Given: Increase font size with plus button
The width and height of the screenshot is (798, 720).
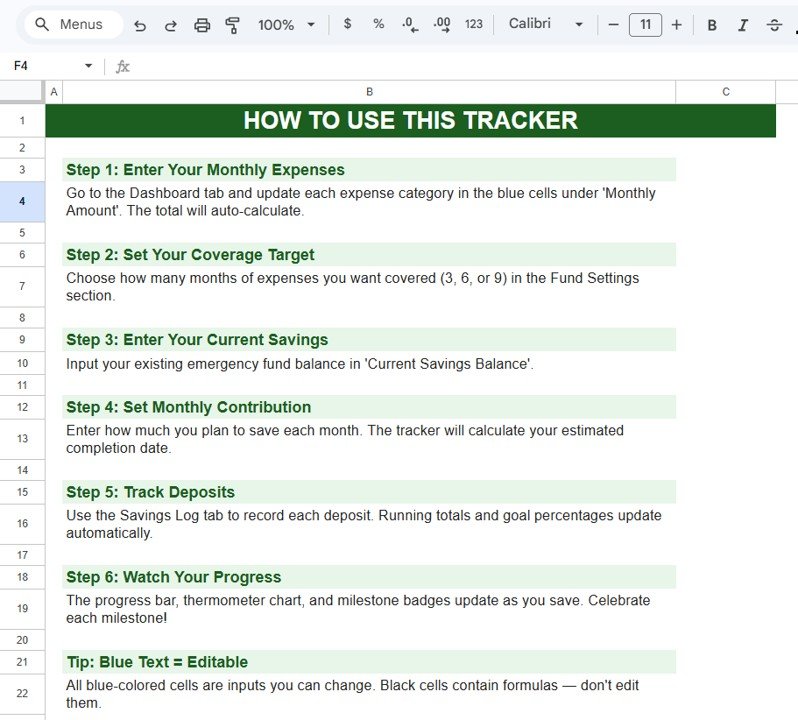Looking at the screenshot, I should pyautogui.click(x=677, y=24).
